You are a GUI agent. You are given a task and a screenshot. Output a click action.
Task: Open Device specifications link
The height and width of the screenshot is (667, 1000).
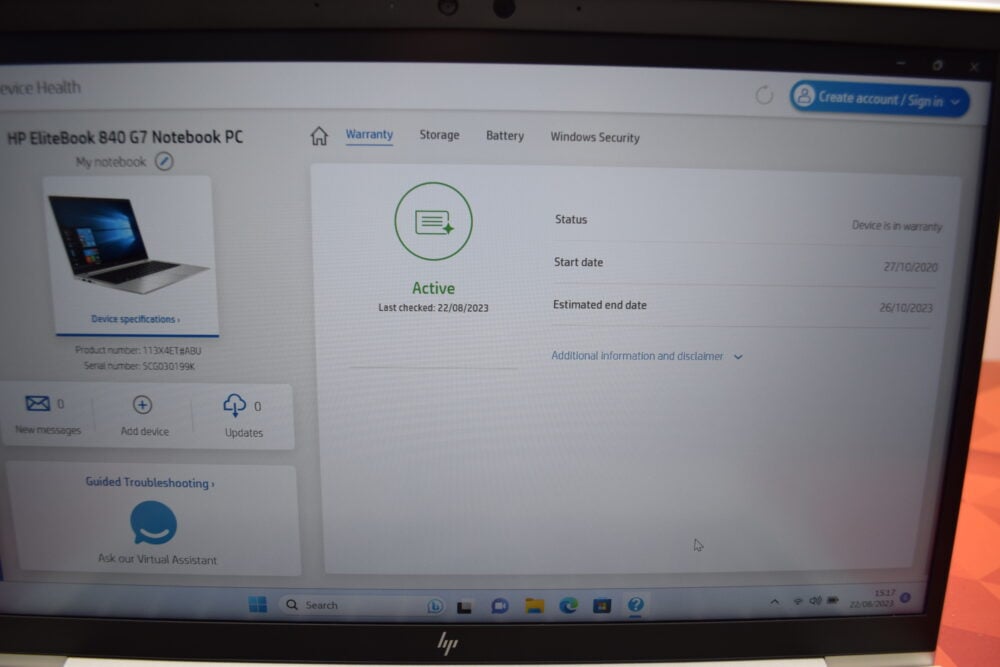click(135, 319)
